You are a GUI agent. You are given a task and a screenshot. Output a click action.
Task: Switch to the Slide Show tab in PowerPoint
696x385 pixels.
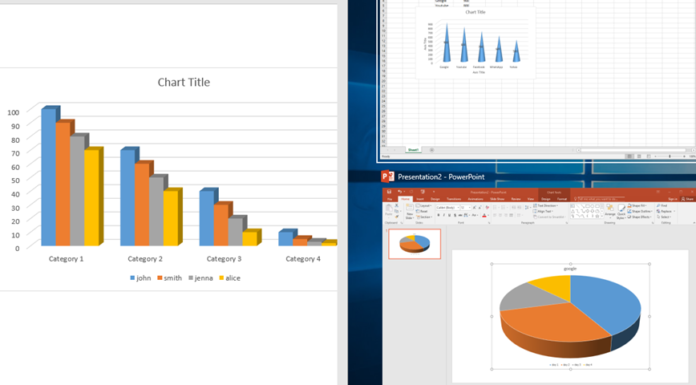(x=497, y=199)
